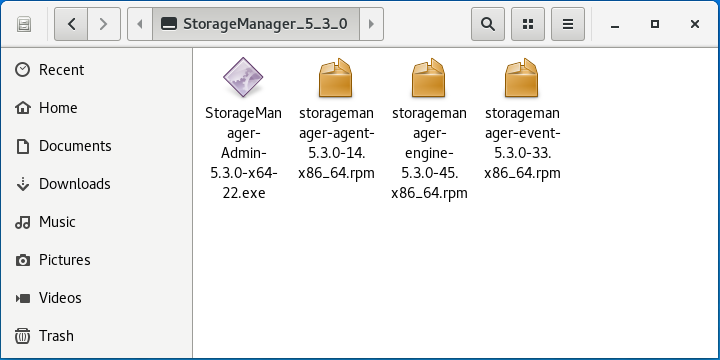
Task: Click the StorageManager_5_3_0 path button
Action: (x=256, y=24)
